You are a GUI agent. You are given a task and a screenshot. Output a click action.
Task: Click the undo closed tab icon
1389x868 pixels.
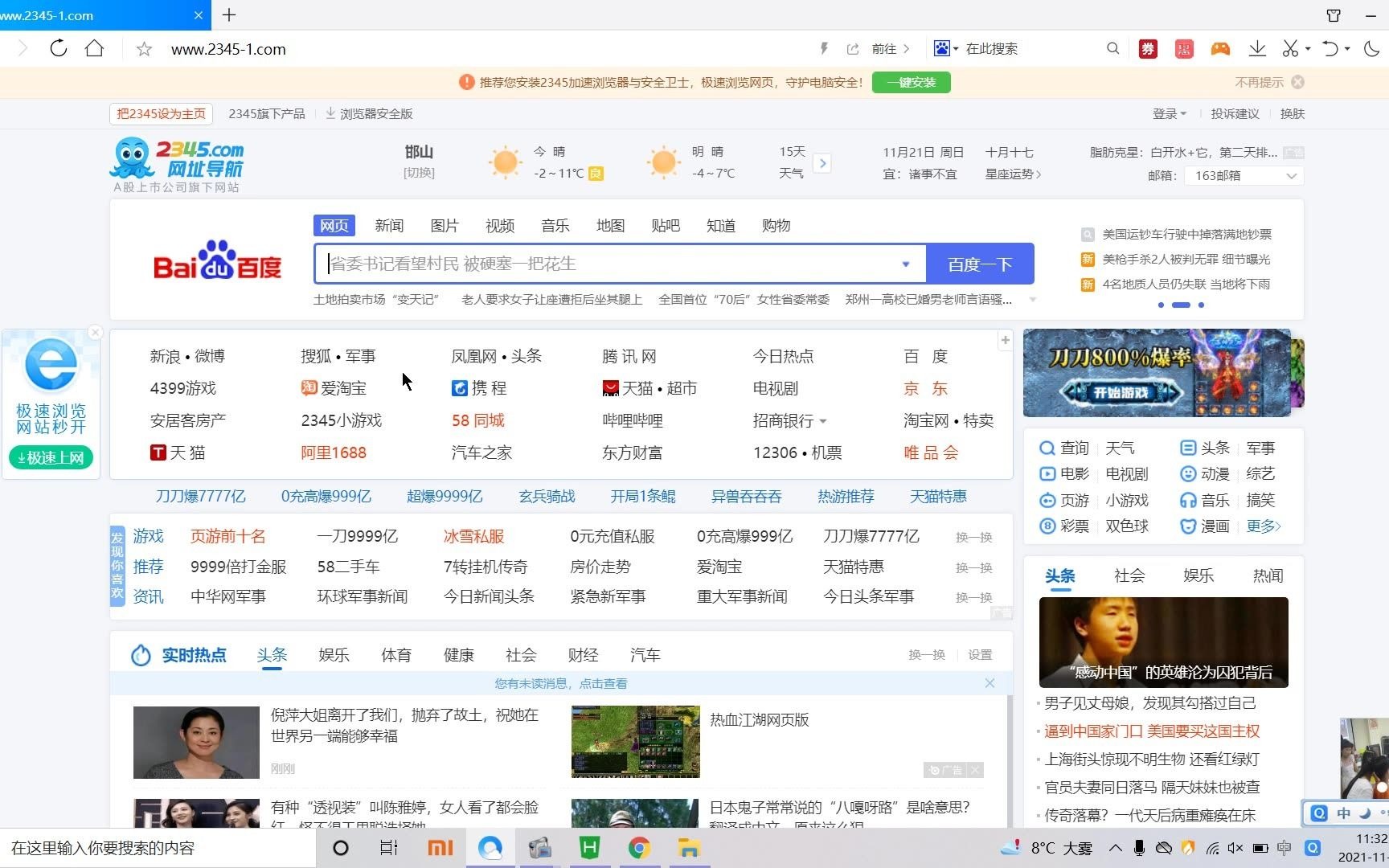pos(1330,49)
